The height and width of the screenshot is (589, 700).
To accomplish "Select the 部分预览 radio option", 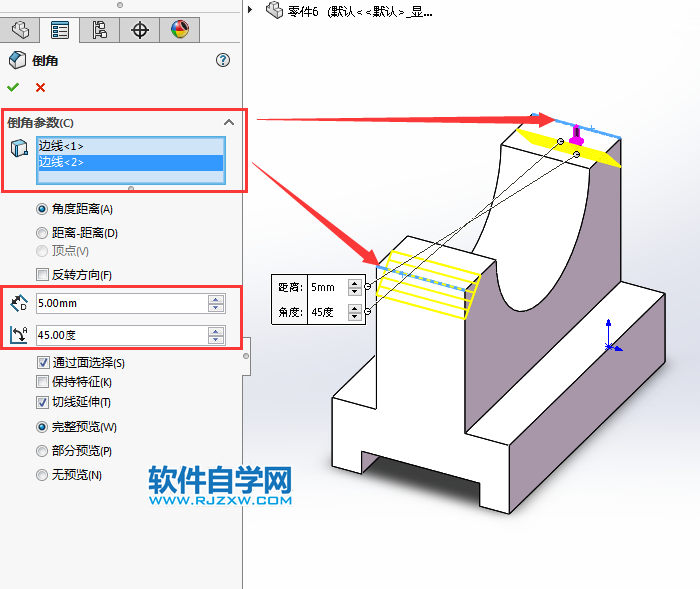I will [42, 451].
